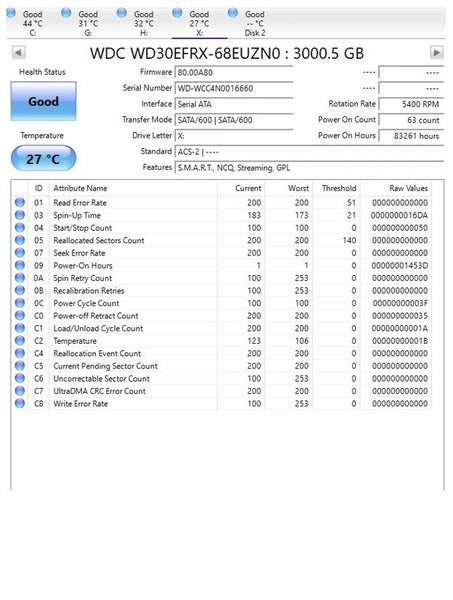Click status icon of Start/Stop Count row
453x600 pixels.
[x=20, y=228]
